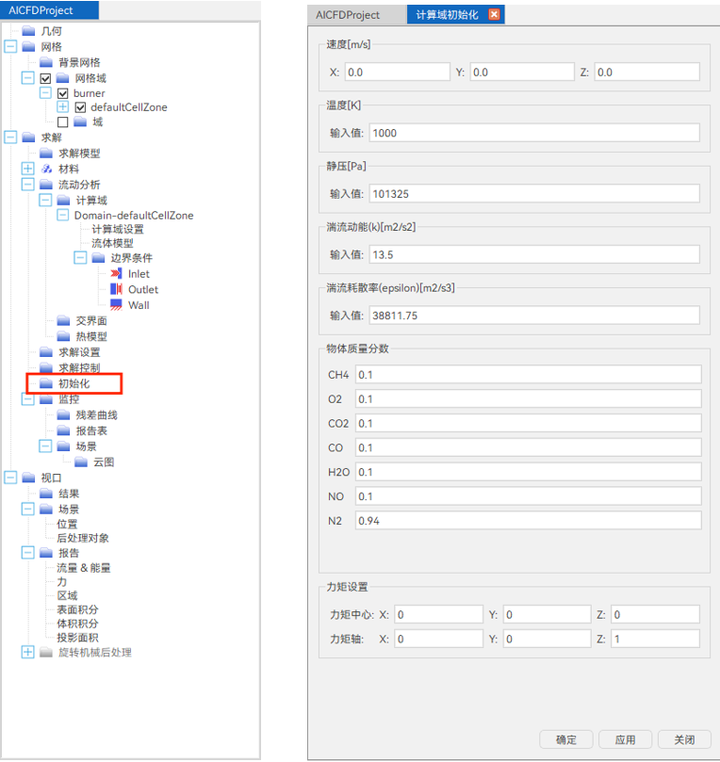
Task: Click the 力矩中心 X input field
Action: pos(439,614)
